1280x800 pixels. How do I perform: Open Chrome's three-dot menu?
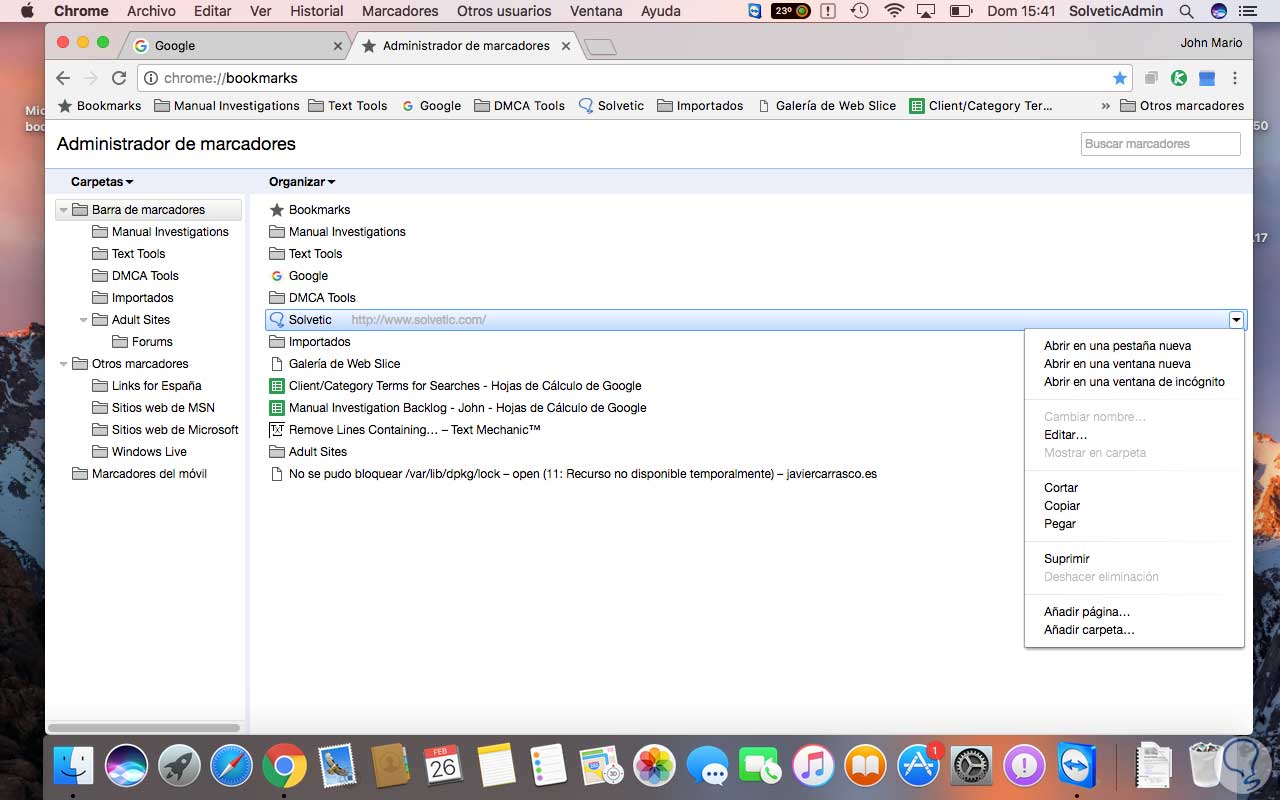tap(1235, 78)
